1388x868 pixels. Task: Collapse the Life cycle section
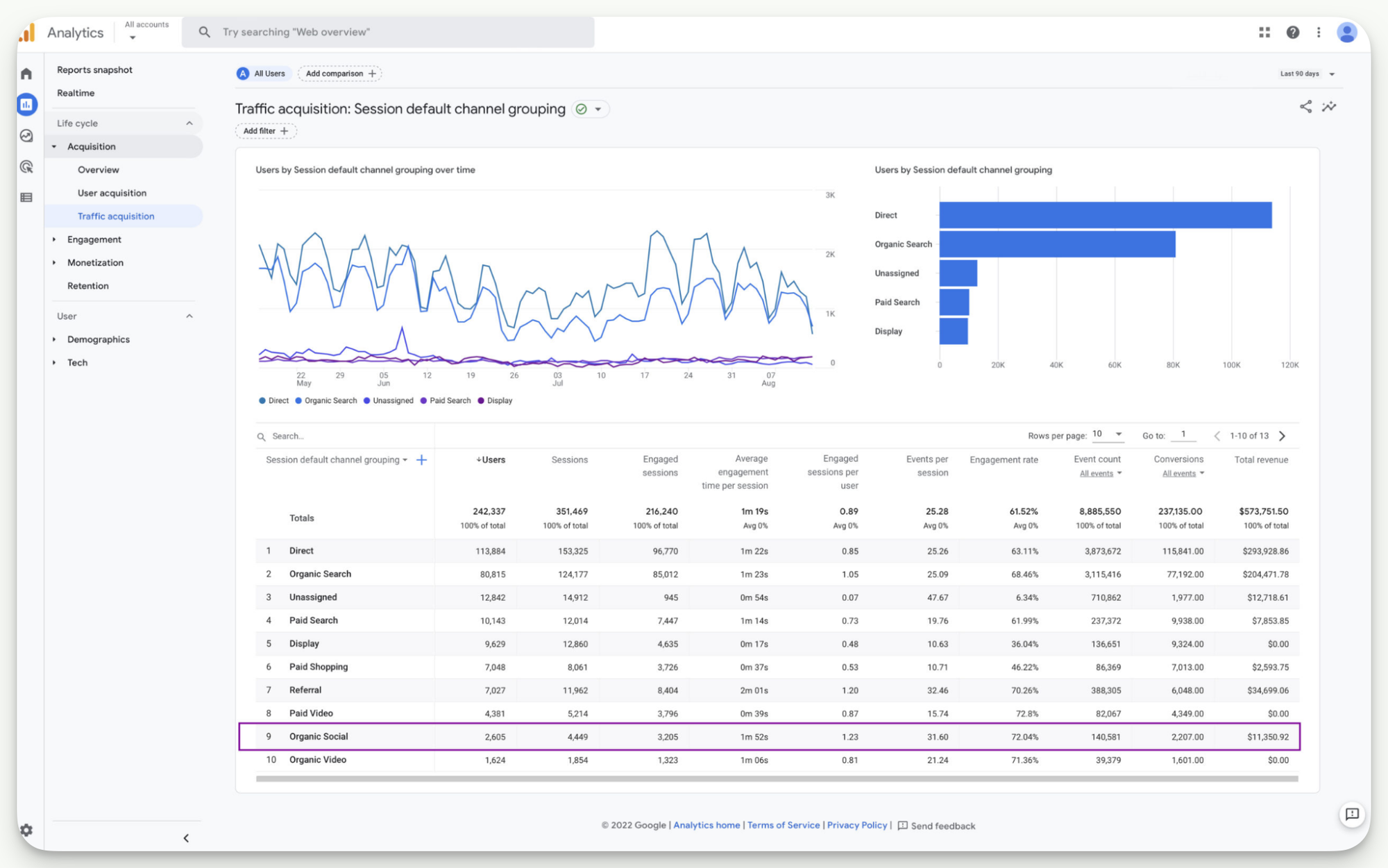tap(190, 123)
